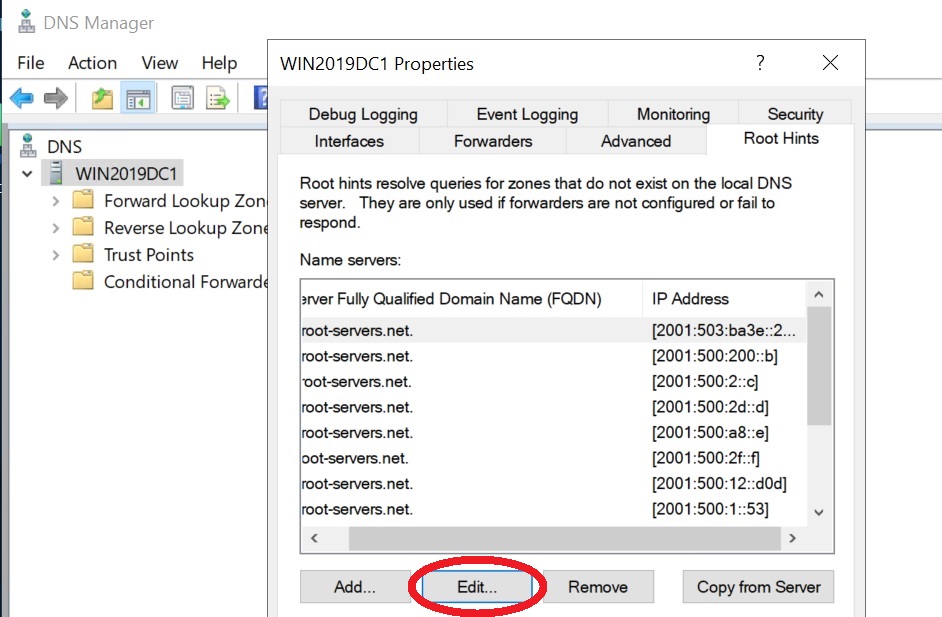Click the scroll down arrow in name servers list
Viewport: 942px width, 617px height.
click(819, 512)
